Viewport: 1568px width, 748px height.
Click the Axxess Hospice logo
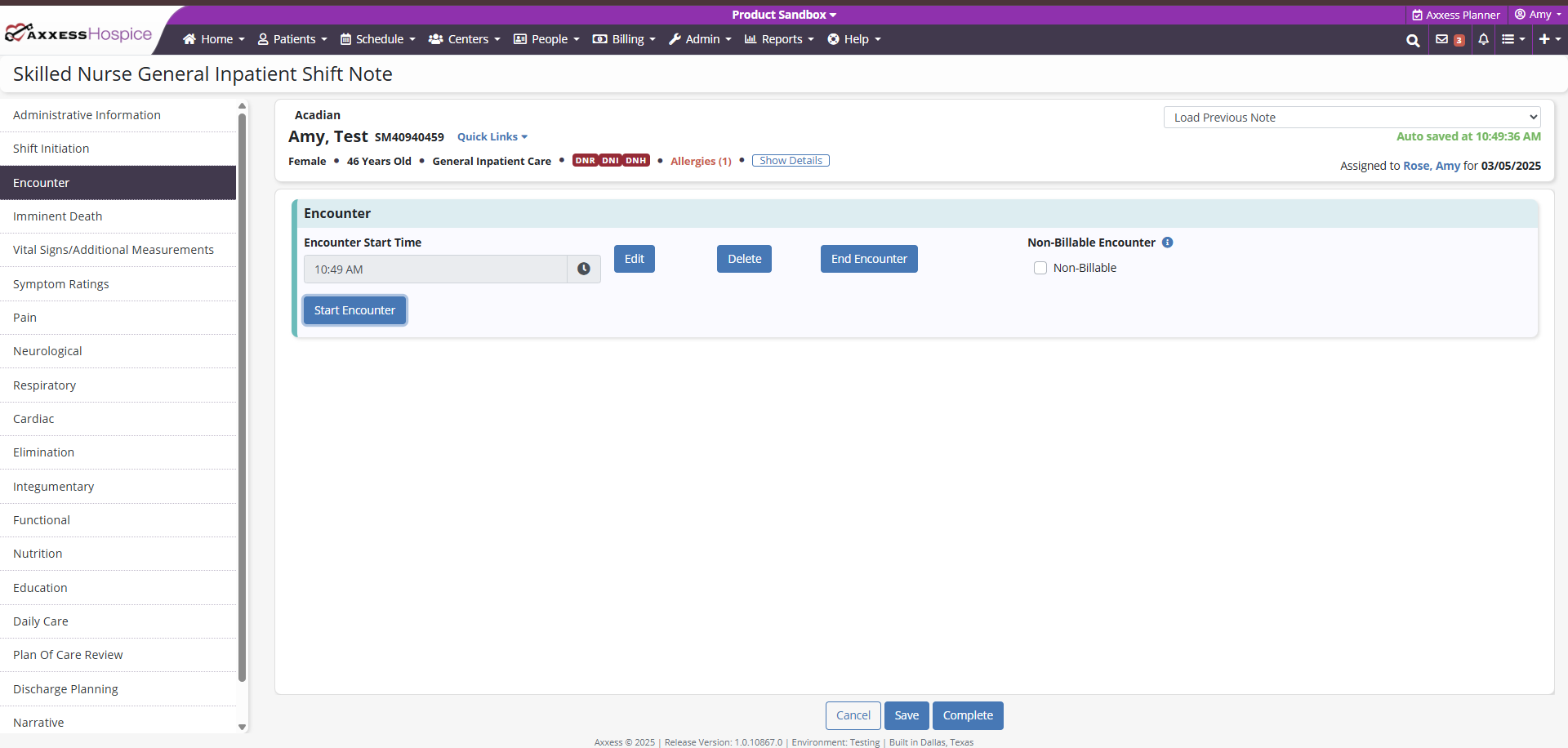point(79,34)
